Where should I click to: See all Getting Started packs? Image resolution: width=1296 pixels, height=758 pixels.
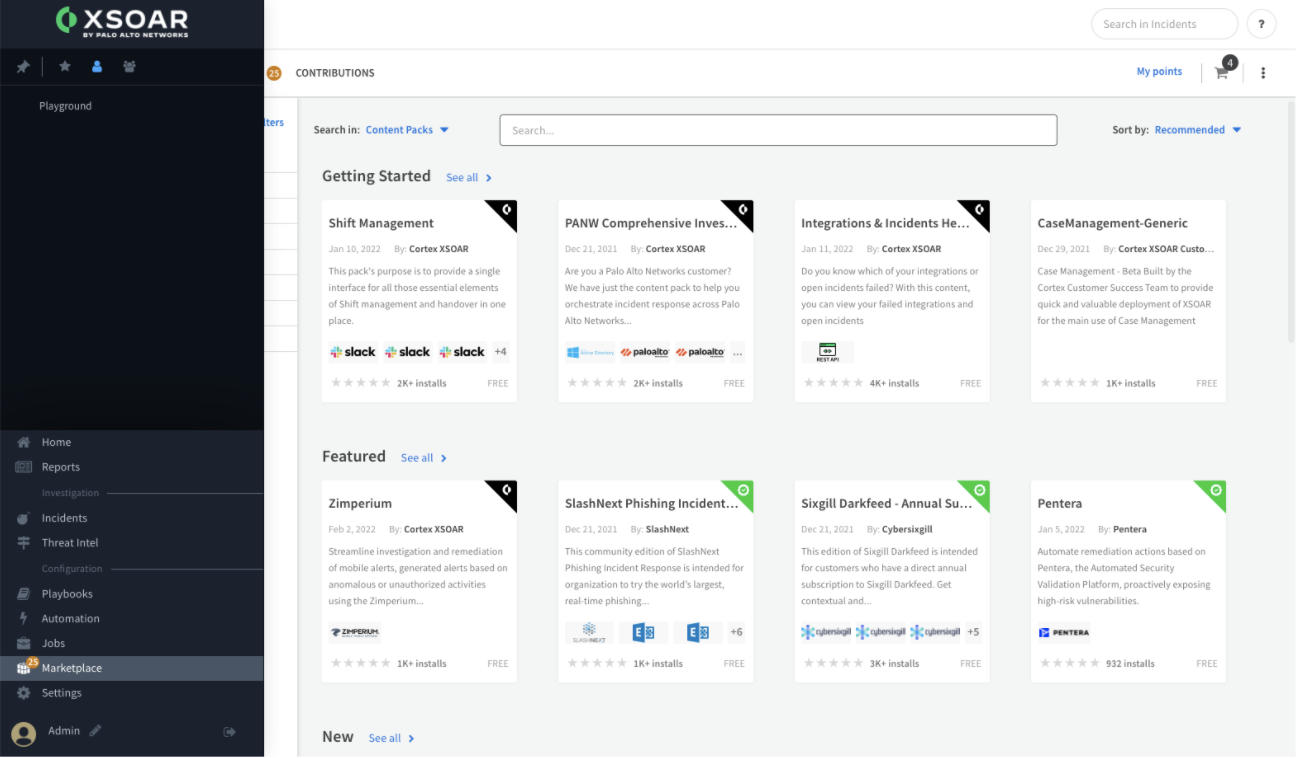point(469,178)
